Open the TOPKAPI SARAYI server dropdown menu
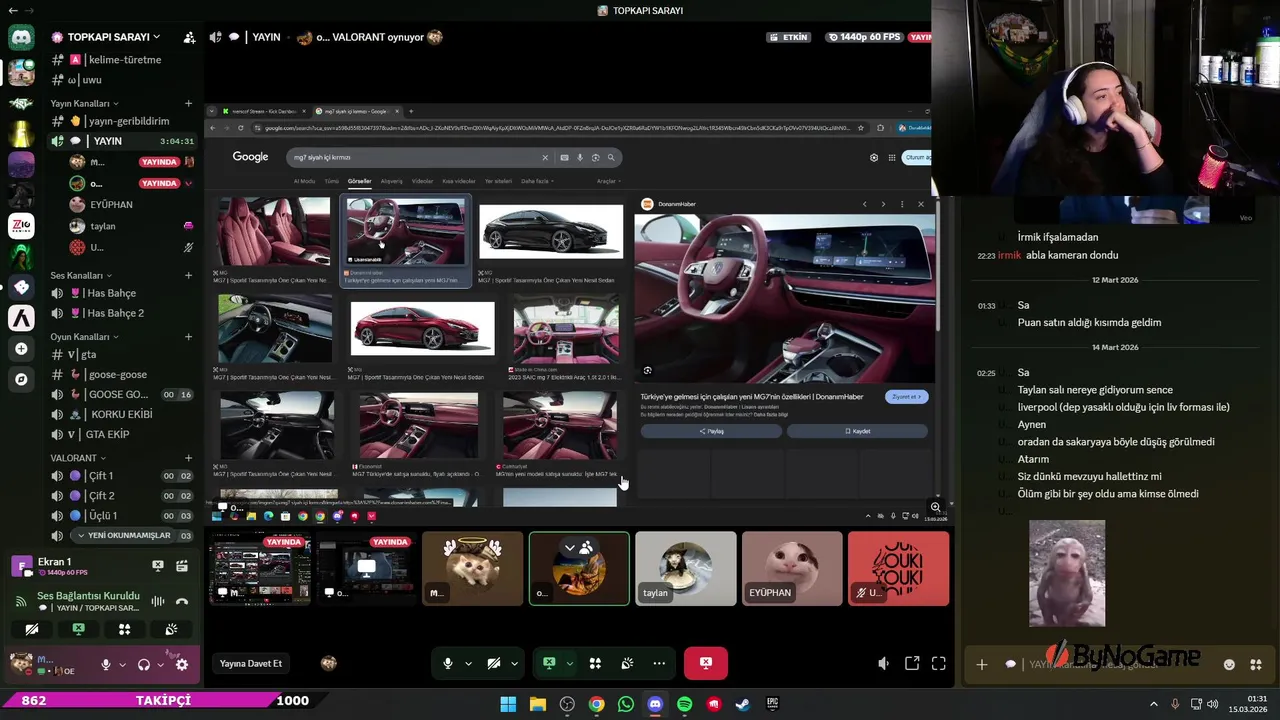This screenshot has height=720, width=1280. [x=113, y=37]
